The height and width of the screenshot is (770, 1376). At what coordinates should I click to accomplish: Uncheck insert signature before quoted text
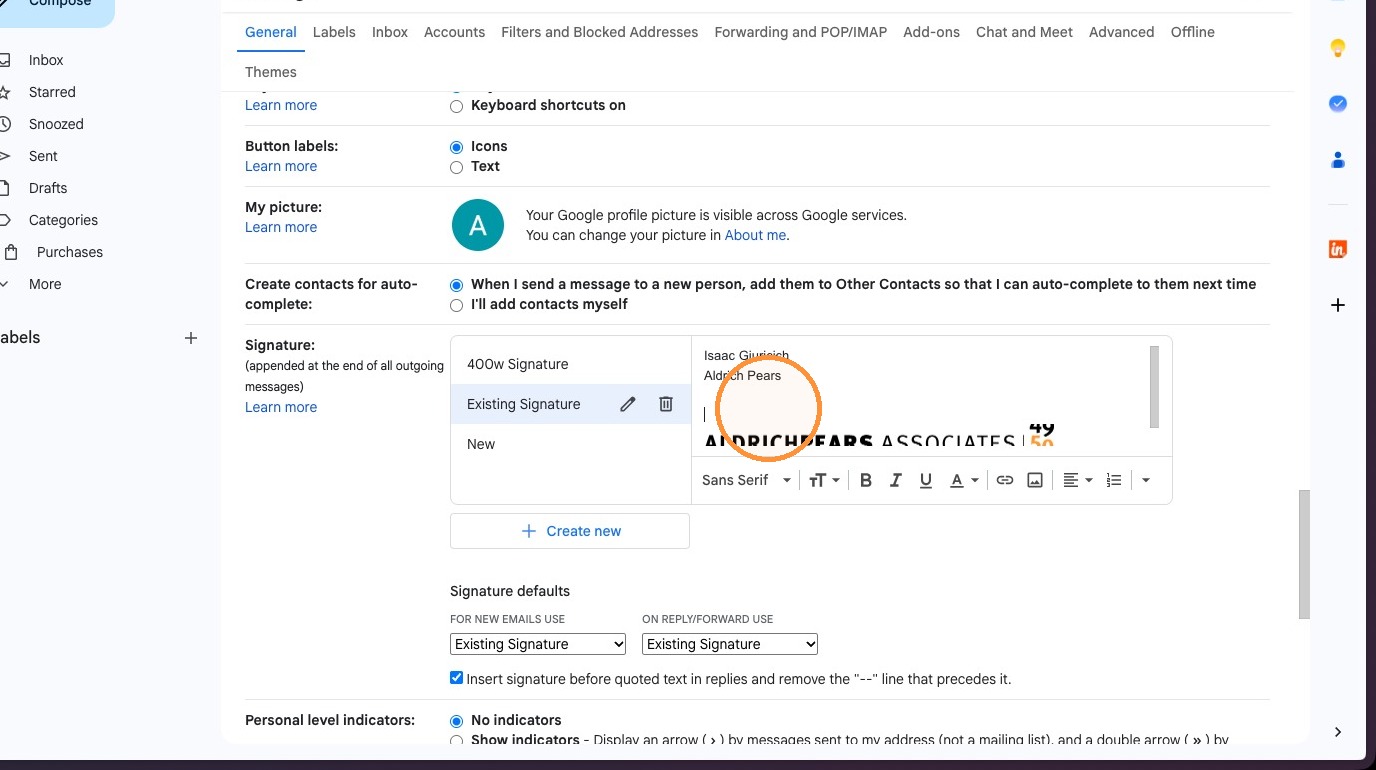point(457,678)
